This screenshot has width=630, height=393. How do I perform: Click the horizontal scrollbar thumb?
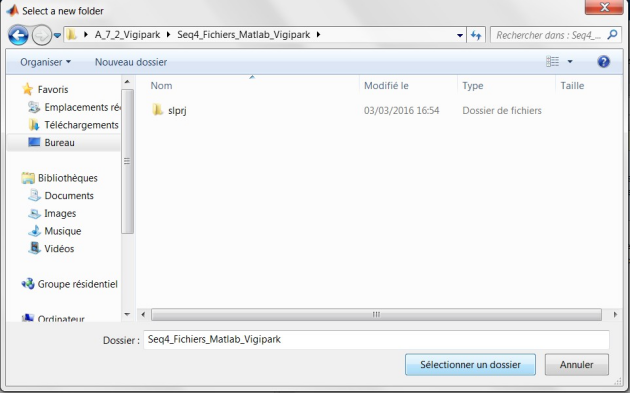376,314
